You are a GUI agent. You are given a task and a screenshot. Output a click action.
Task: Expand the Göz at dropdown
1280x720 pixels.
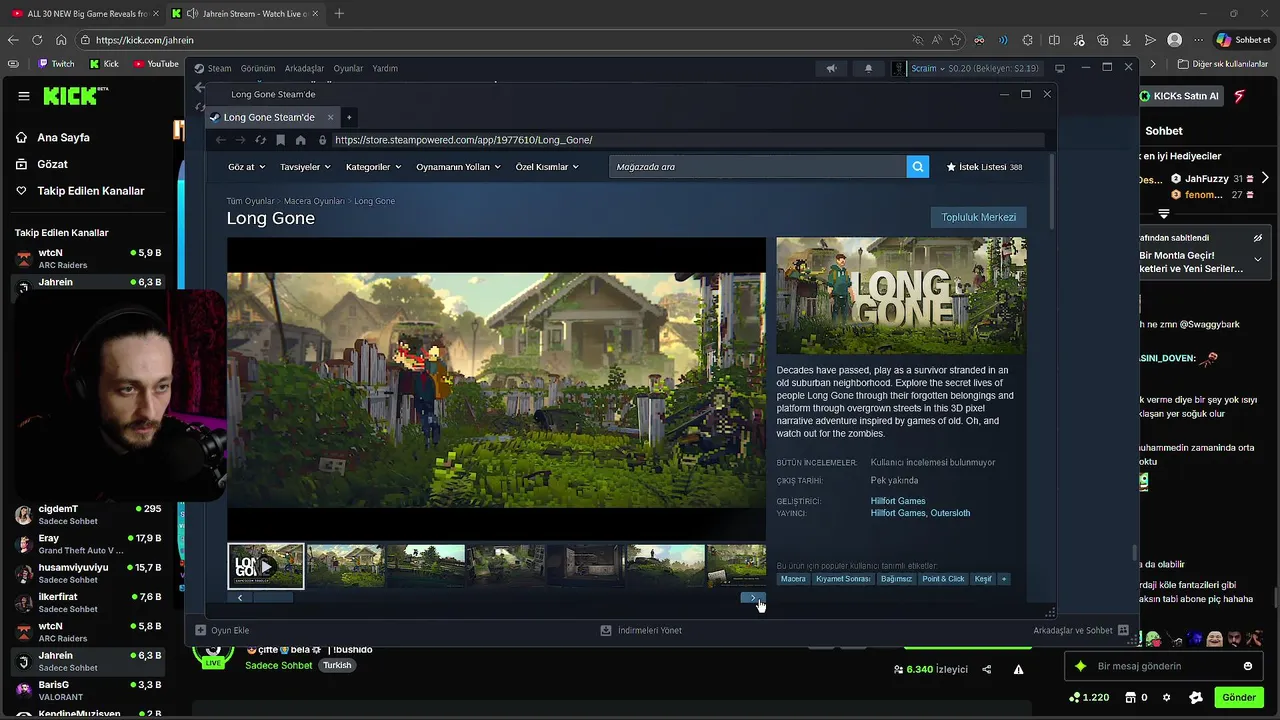point(246,167)
